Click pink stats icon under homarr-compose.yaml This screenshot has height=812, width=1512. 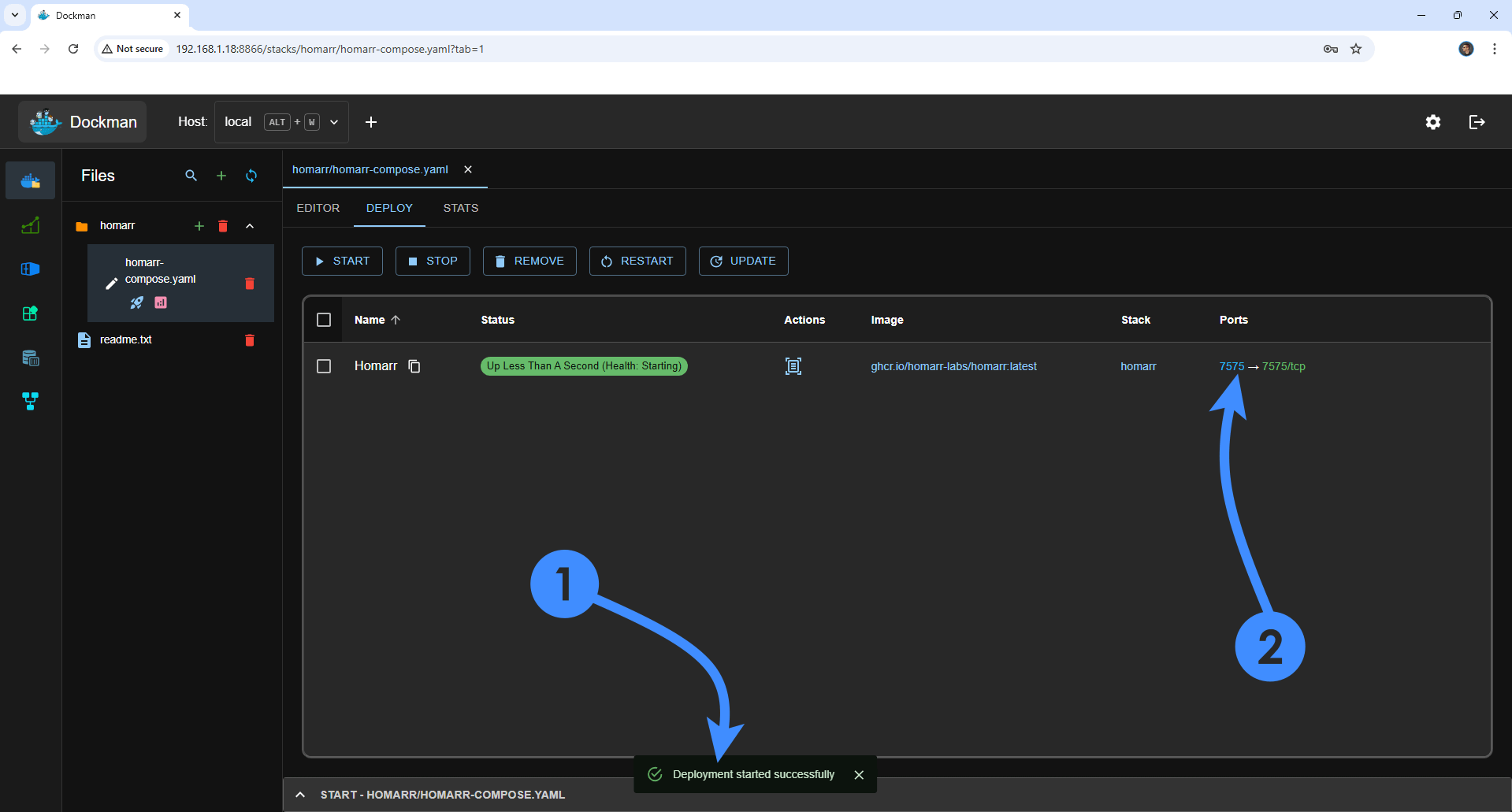(161, 302)
